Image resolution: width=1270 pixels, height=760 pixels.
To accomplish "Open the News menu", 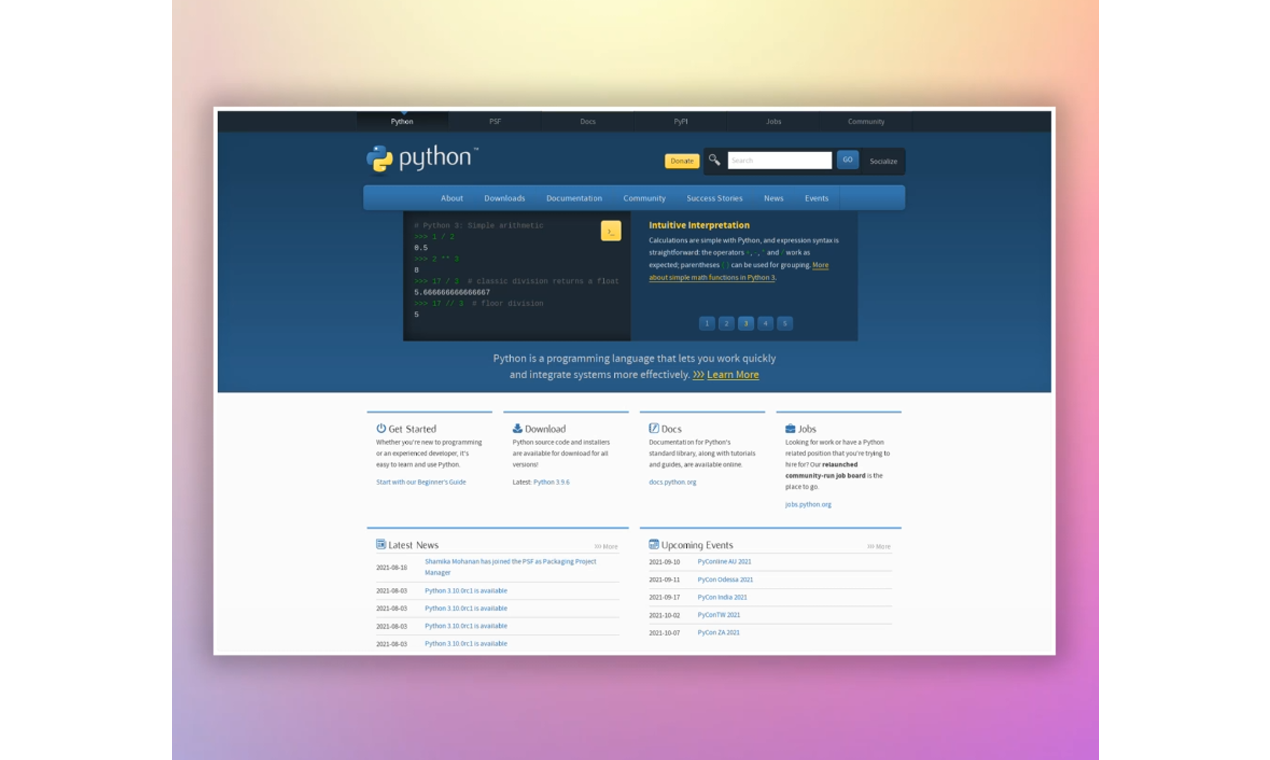I will tap(774, 198).
